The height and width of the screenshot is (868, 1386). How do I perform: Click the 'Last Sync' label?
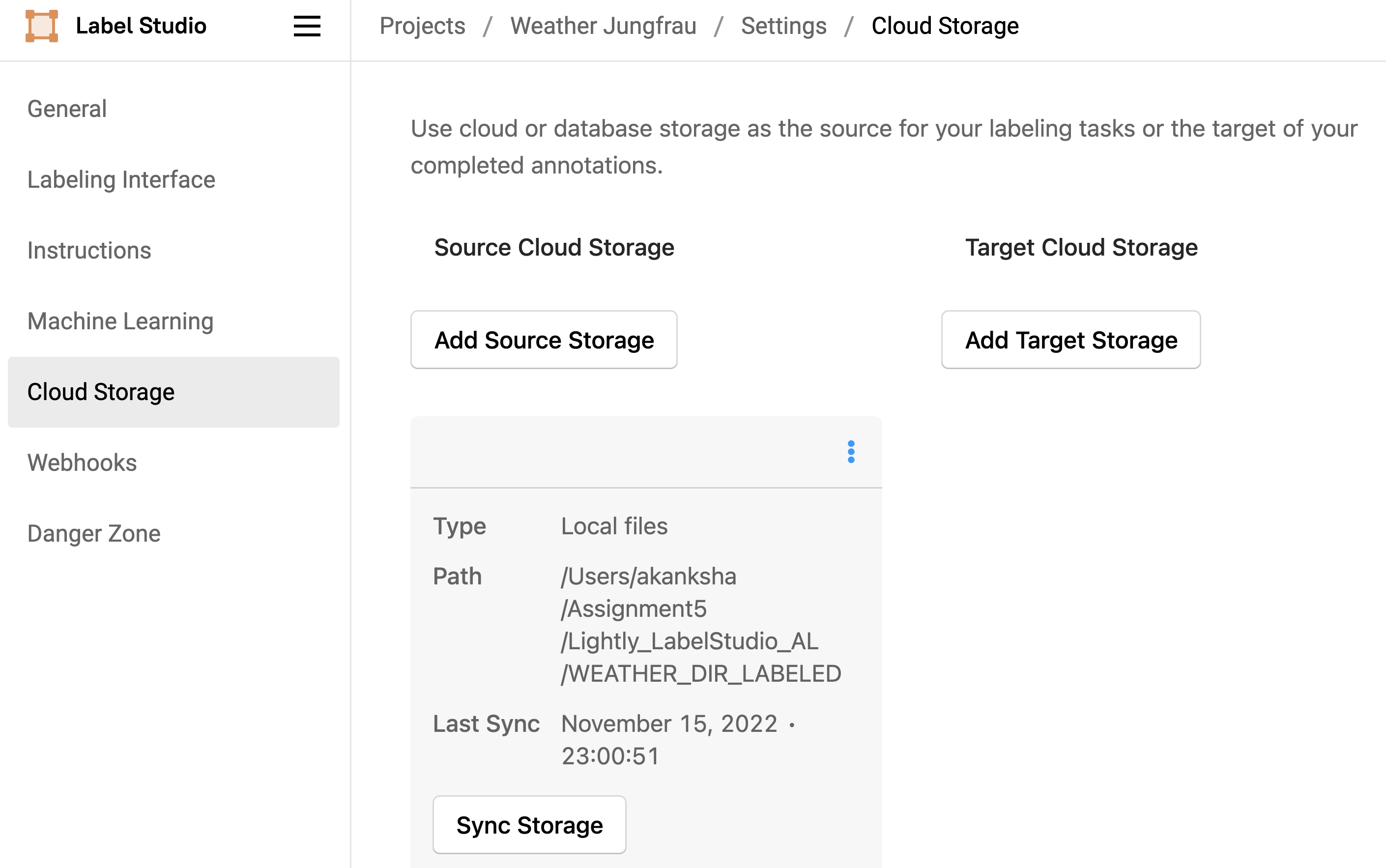click(x=486, y=724)
